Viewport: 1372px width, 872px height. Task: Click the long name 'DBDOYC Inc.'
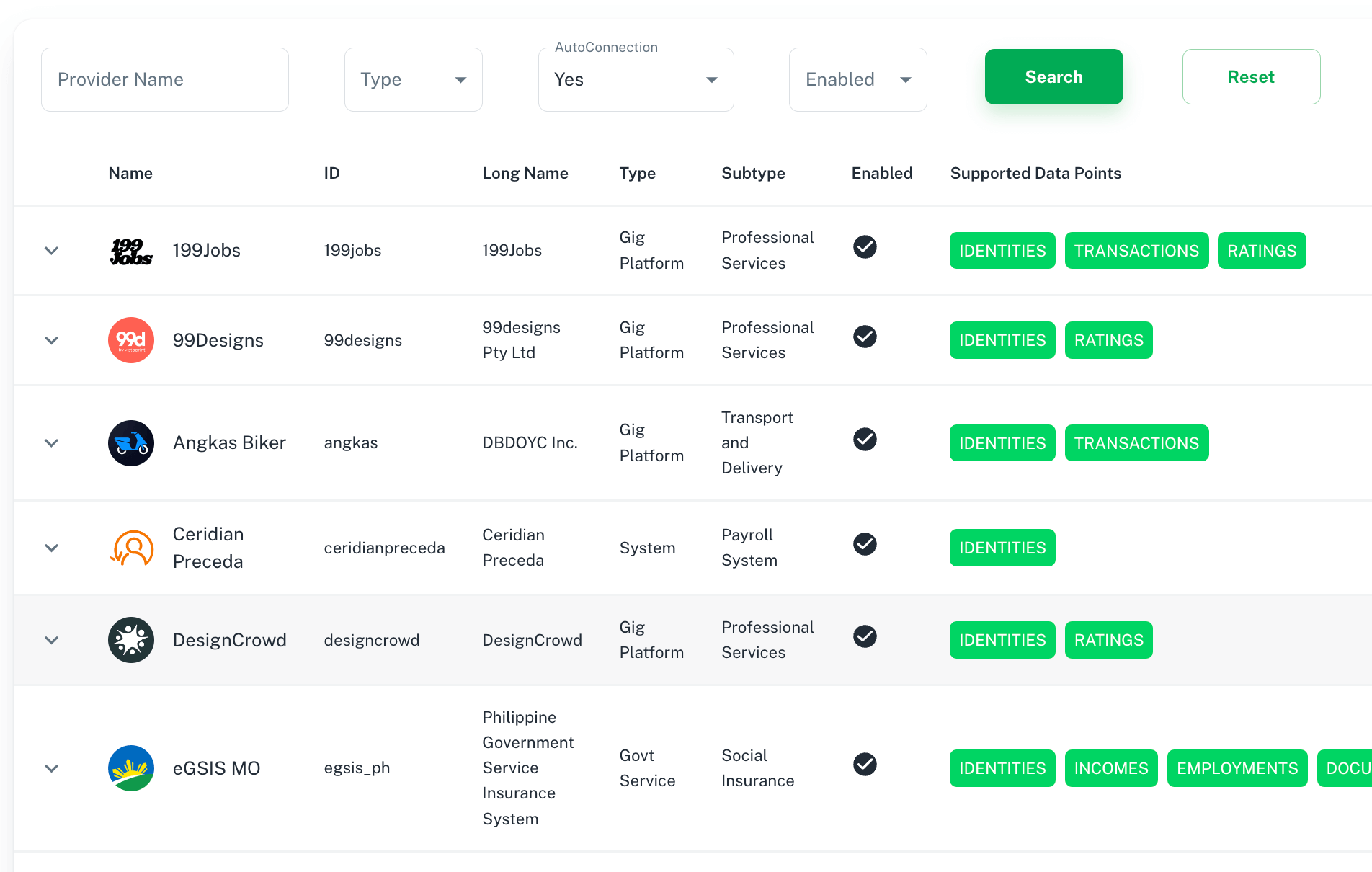pyautogui.click(x=530, y=443)
